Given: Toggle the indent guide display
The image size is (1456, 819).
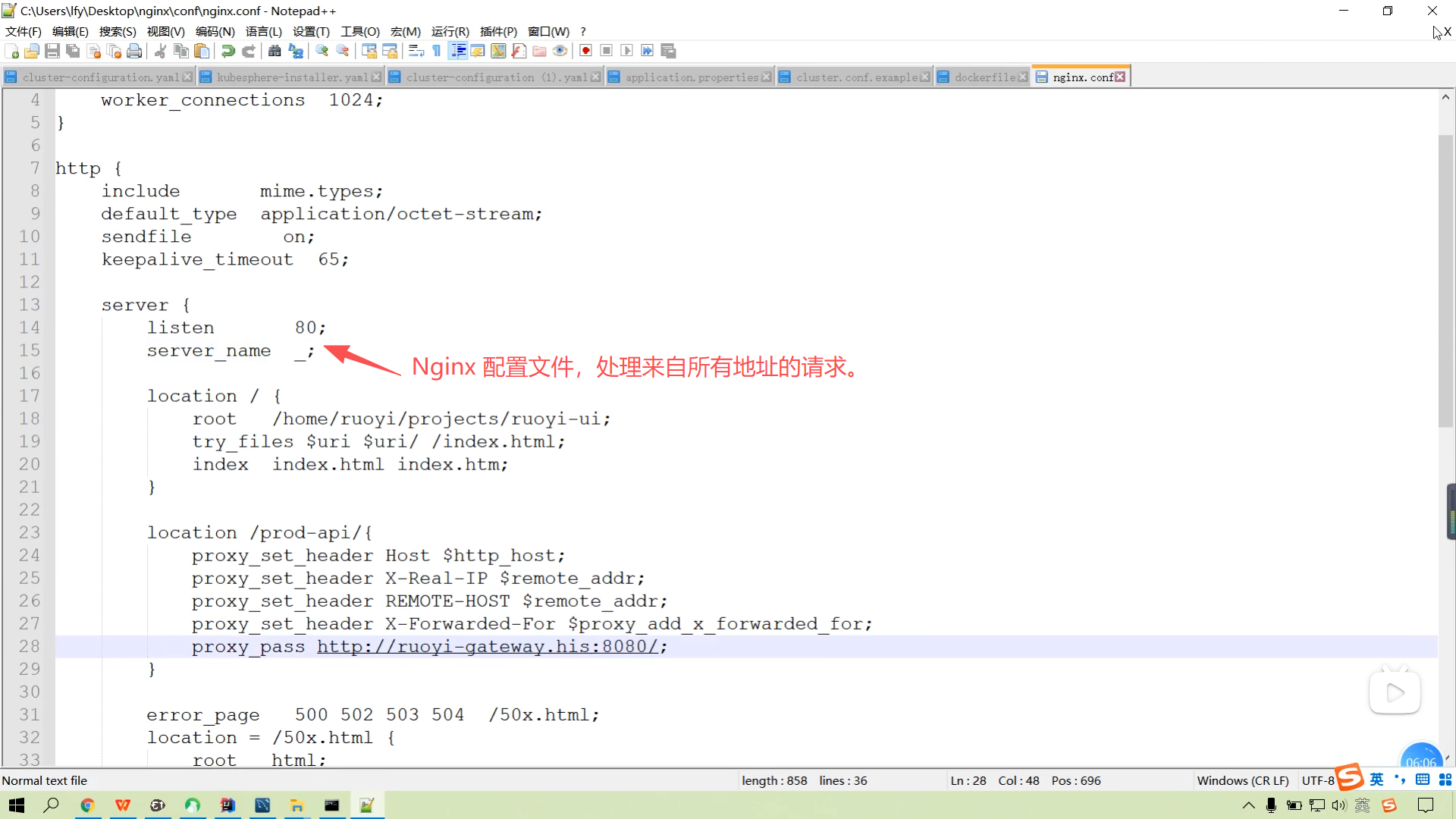Looking at the screenshot, I should click(x=458, y=51).
